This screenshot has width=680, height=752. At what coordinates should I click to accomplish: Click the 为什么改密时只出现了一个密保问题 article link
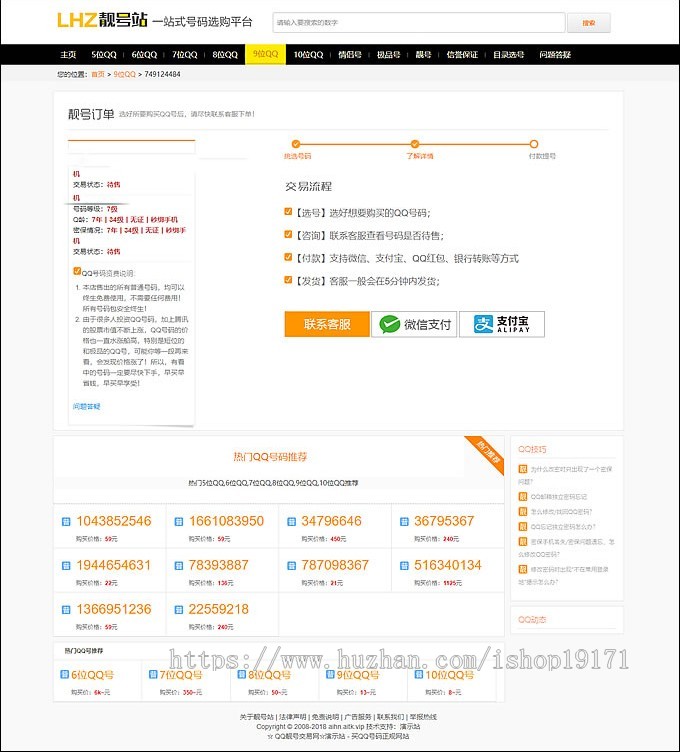[x=565, y=475]
